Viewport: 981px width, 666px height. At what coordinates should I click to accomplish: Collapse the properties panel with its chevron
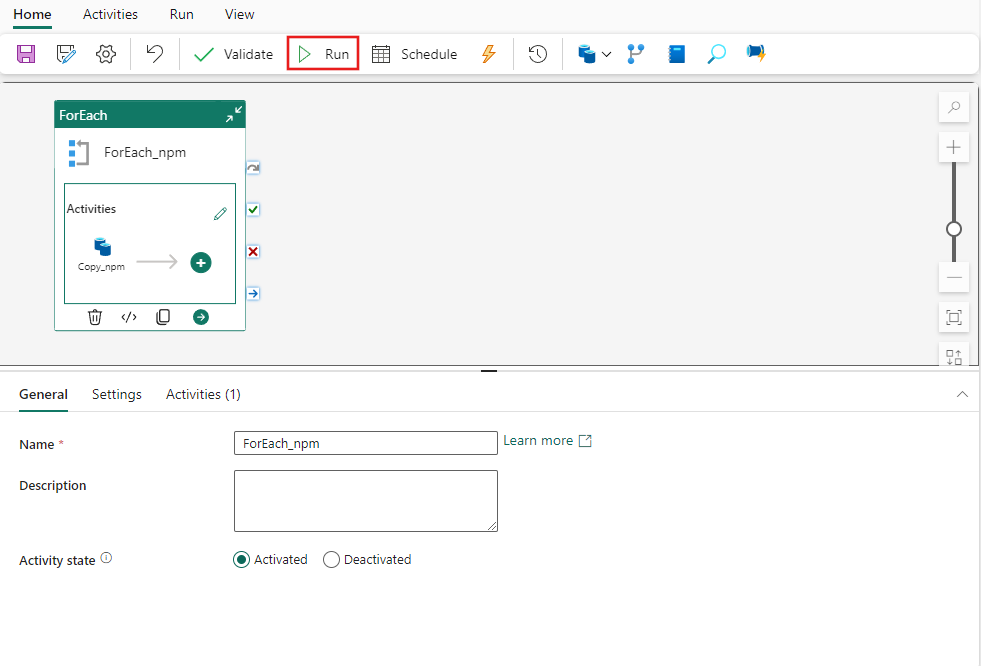click(x=962, y=394)
